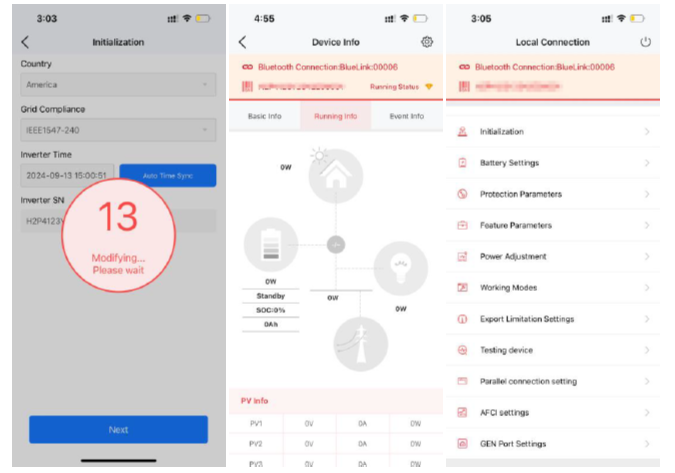The image size is (675, 473).
Task: Click the Auto Time Sync button
Action: [167, 175]
